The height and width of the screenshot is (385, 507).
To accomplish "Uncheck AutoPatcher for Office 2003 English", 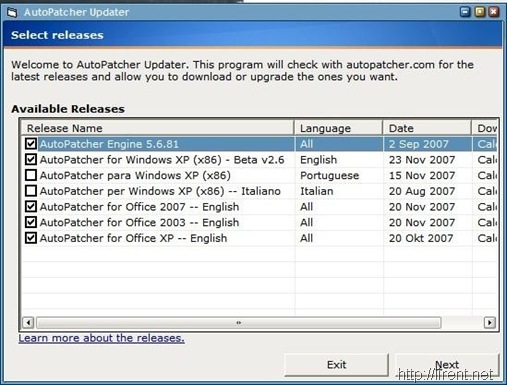I will tap(31, 222).
